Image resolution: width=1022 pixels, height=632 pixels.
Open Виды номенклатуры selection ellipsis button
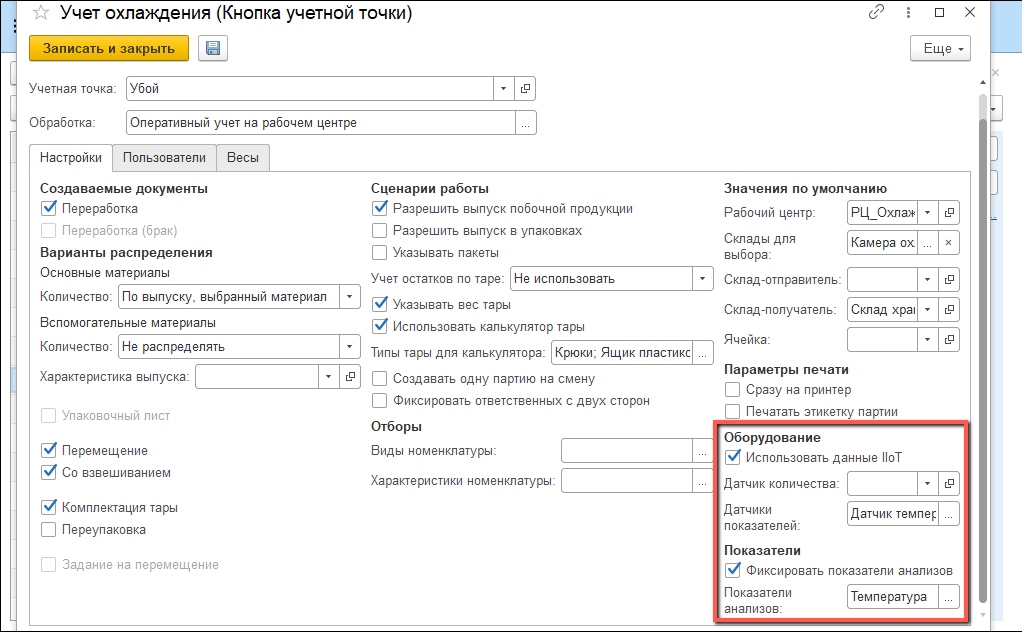pyautogui.click(x=703, y=451)
